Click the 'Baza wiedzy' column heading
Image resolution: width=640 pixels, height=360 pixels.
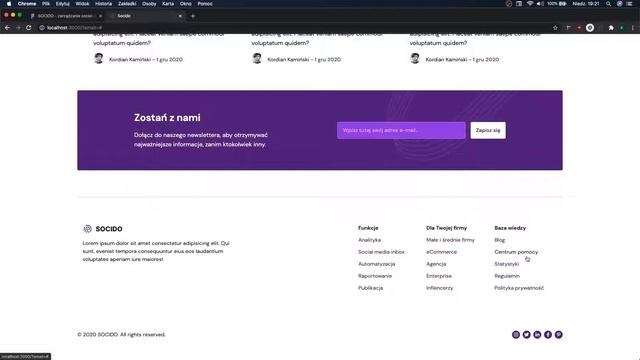[x=510, y=228]
